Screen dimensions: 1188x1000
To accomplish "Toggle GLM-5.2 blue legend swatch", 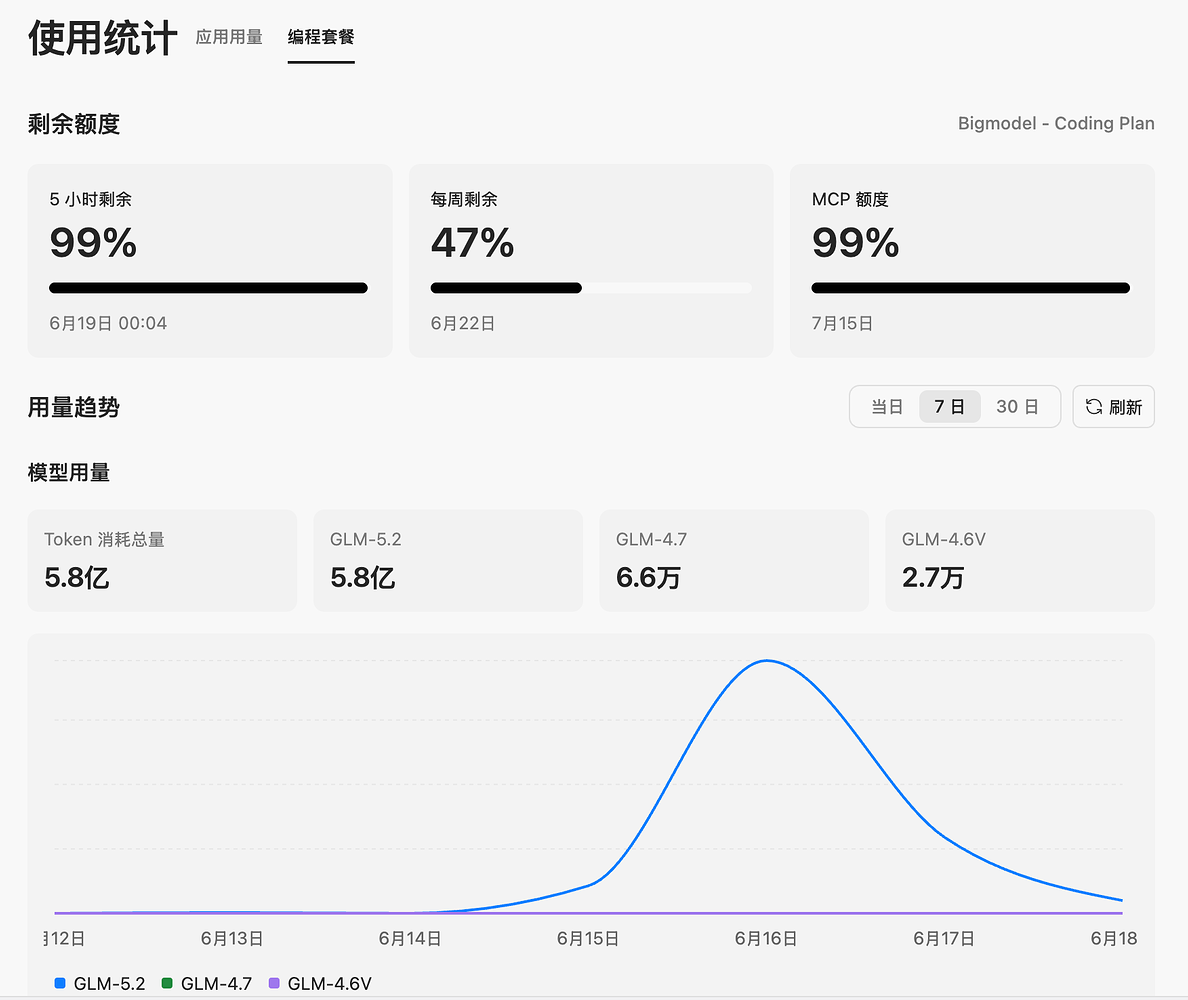I will (x=60, y=983).
